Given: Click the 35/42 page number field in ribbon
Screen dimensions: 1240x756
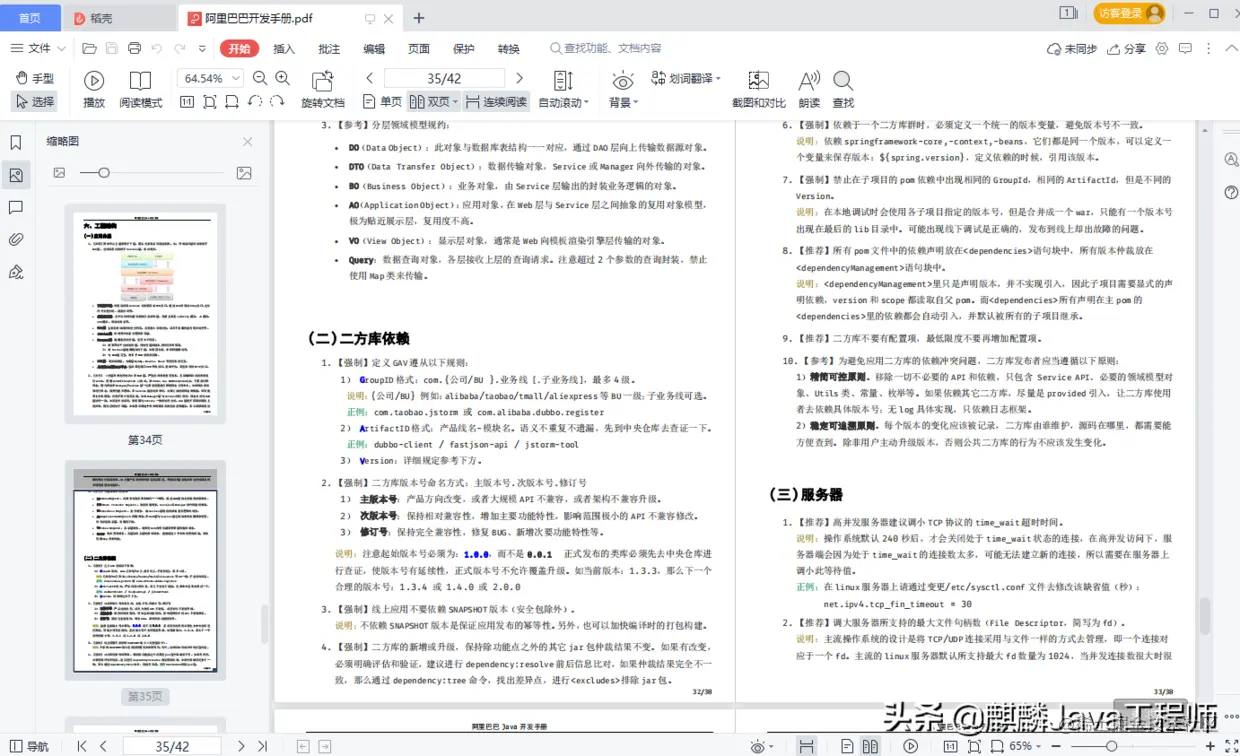Looking at the screenshot, I should 444,78.
